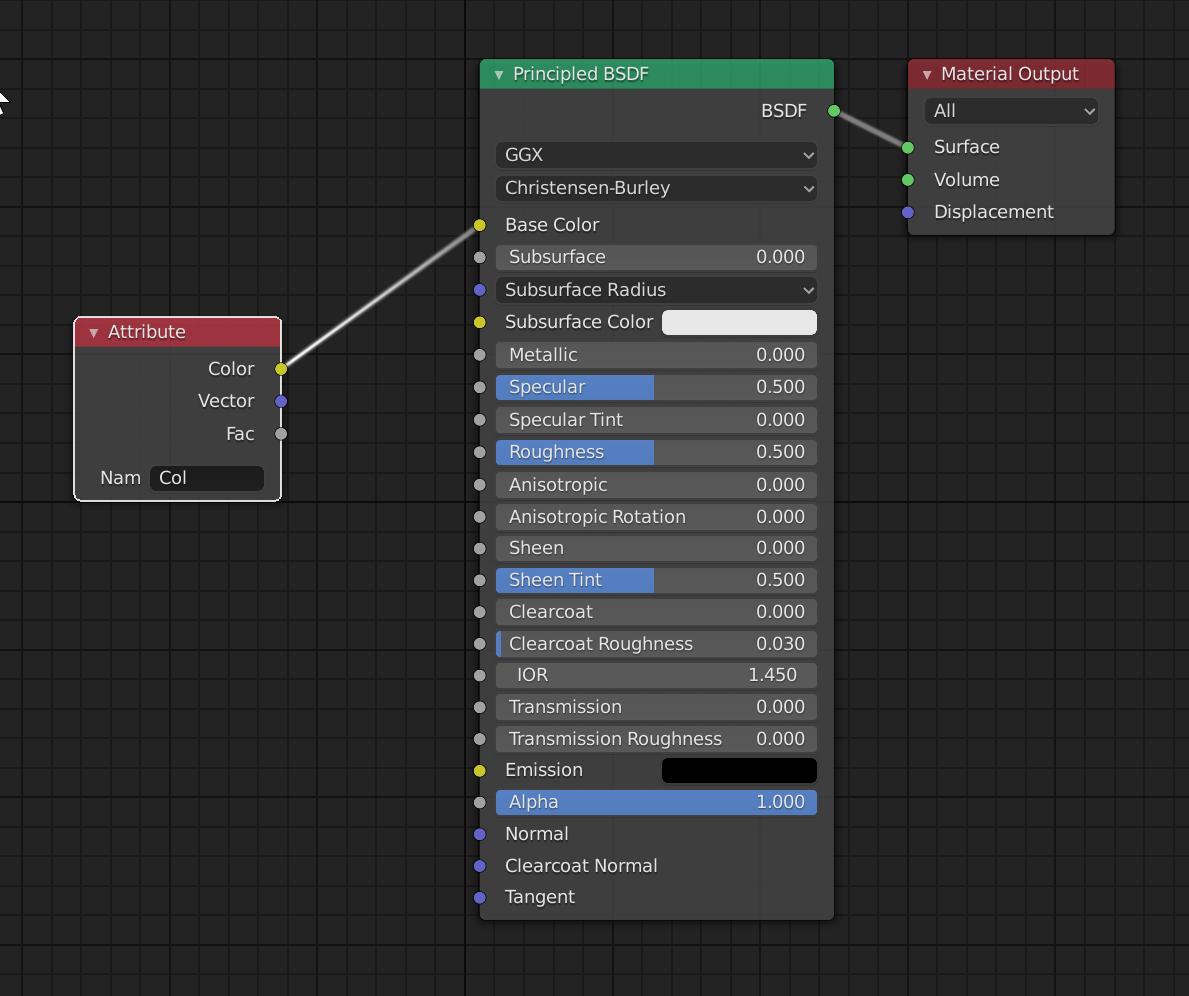Click the Attribute Name field containing Col
The height and width of the screenshot is (996, 1189).
tap(207, 478)
